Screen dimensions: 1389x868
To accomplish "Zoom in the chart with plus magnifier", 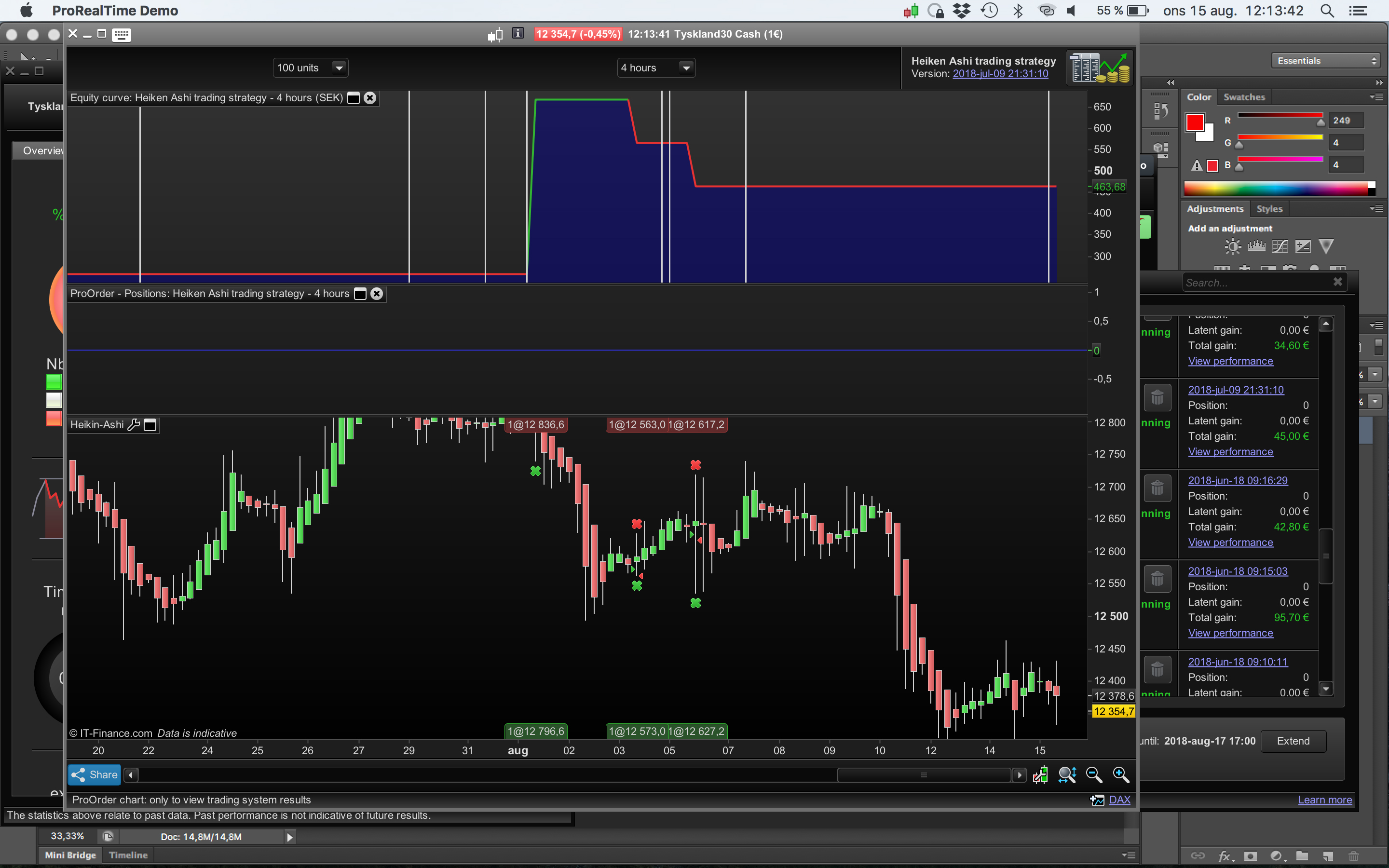I will (x=1120, y=775).
